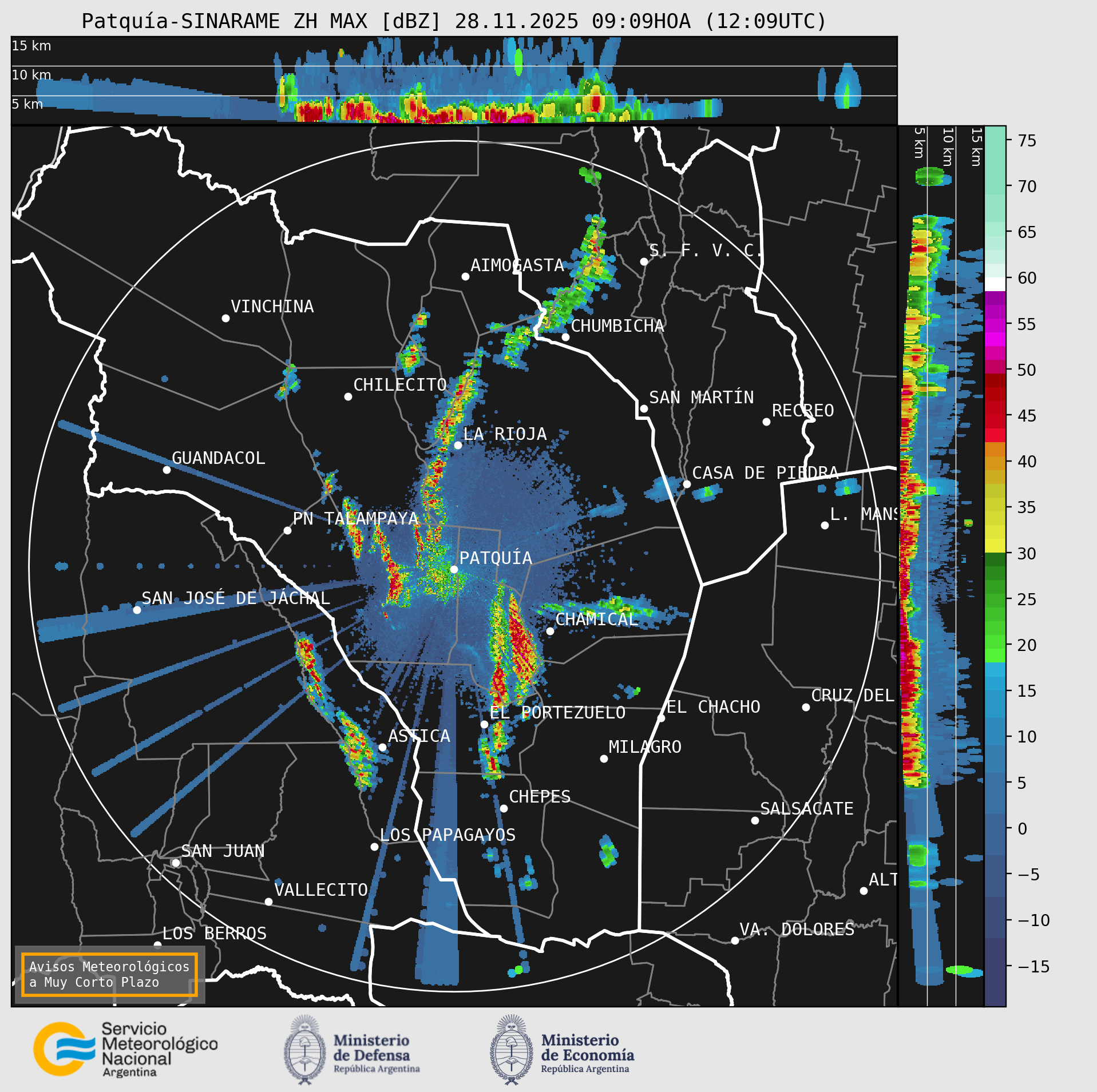Click the VALLECITO city label
1097x1092 pixels.
[x=321, y=890]
